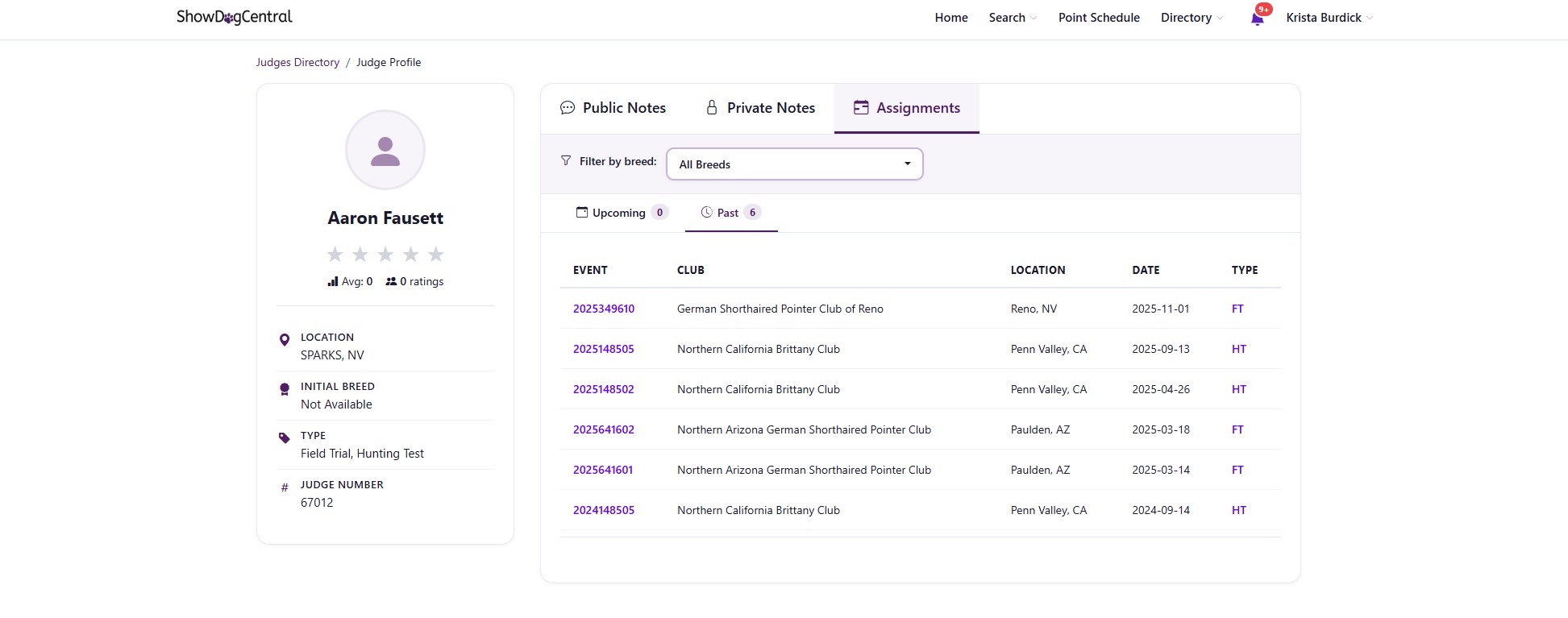This screenshot has width=1568, height=618.
Task: Expand the Search menu in navbar
Action: [1013, 18]
